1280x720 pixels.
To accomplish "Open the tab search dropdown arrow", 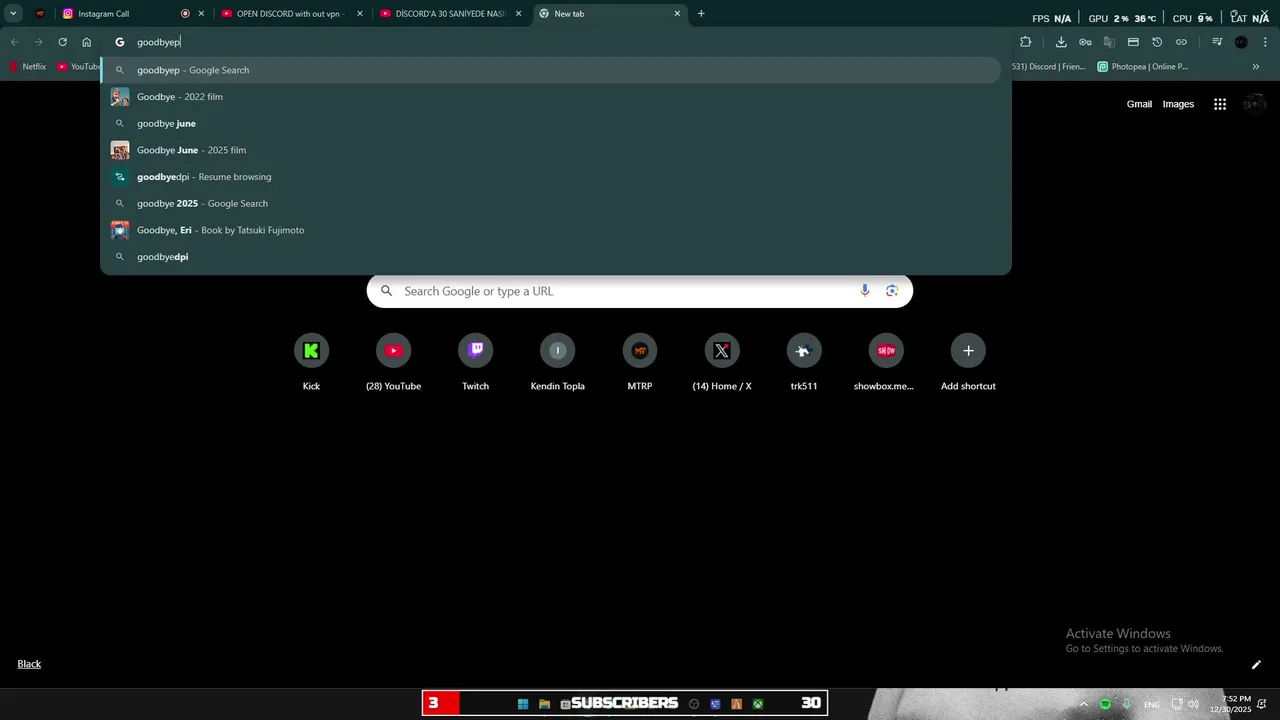I will 13,14.
